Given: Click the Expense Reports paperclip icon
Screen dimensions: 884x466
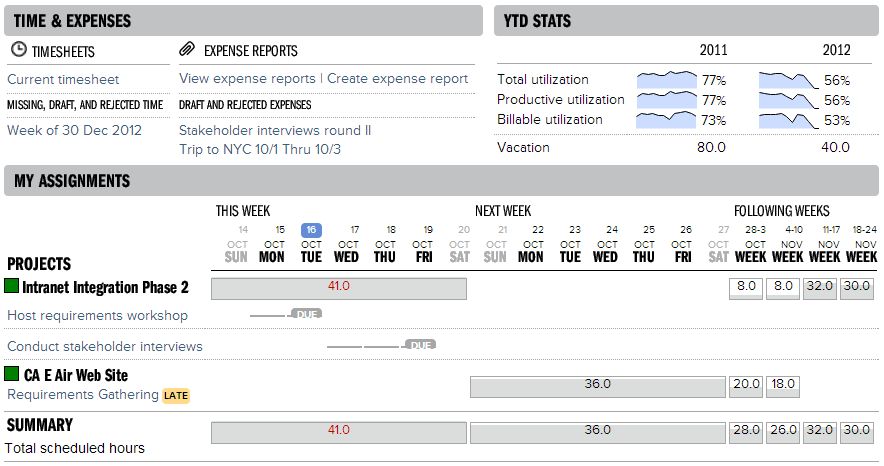Looking at the screenshot, I should pos(187,49).
